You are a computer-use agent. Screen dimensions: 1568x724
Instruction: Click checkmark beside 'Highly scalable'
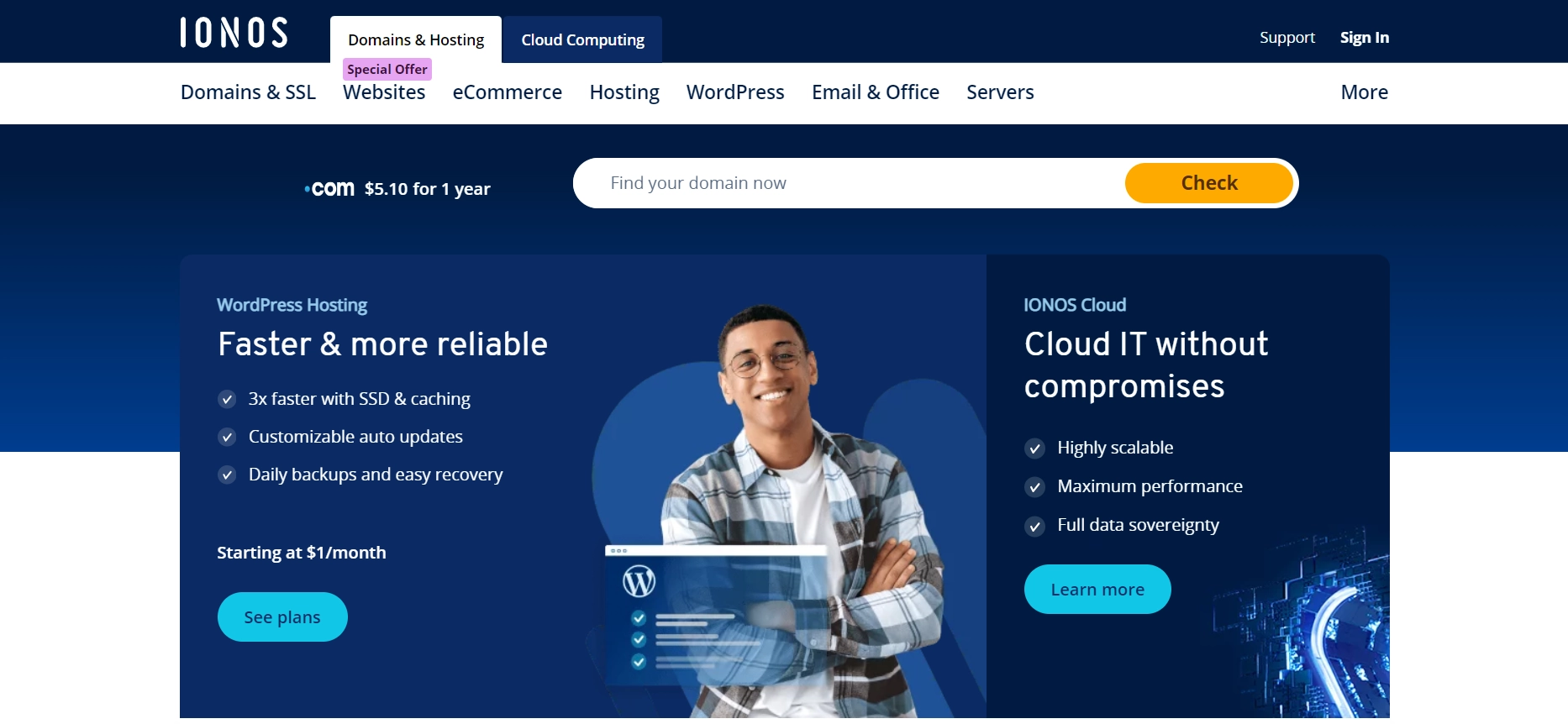point(1034,449)
